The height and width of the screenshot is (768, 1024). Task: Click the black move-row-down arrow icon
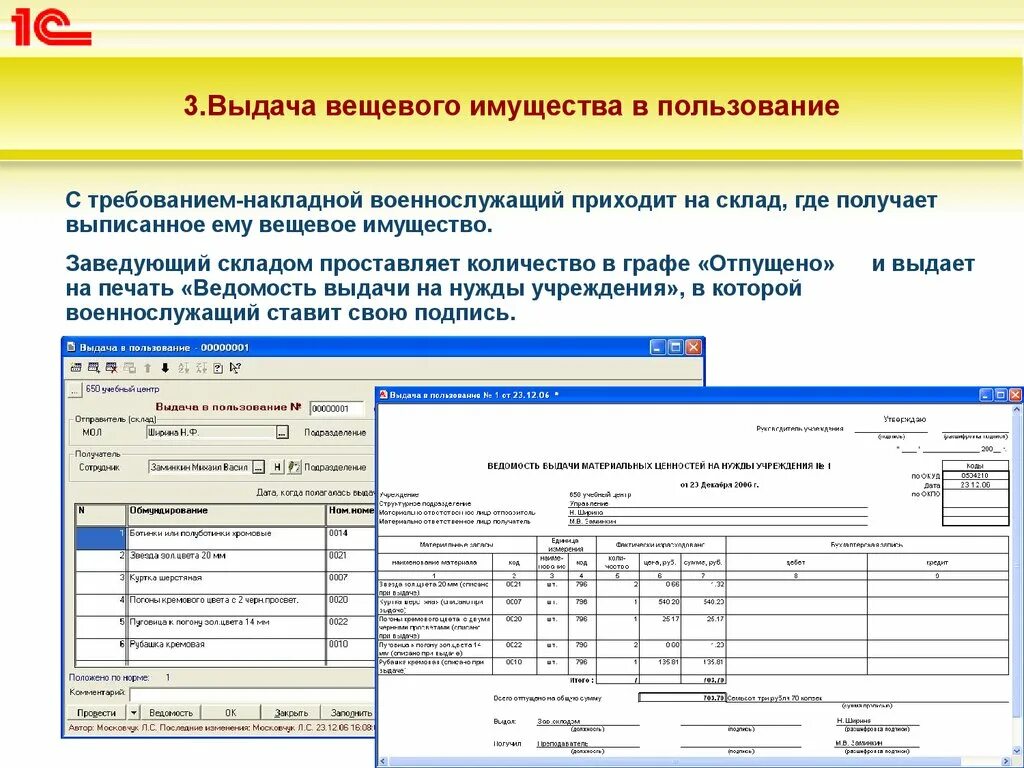pyautogui.click(x=165, y=368)
